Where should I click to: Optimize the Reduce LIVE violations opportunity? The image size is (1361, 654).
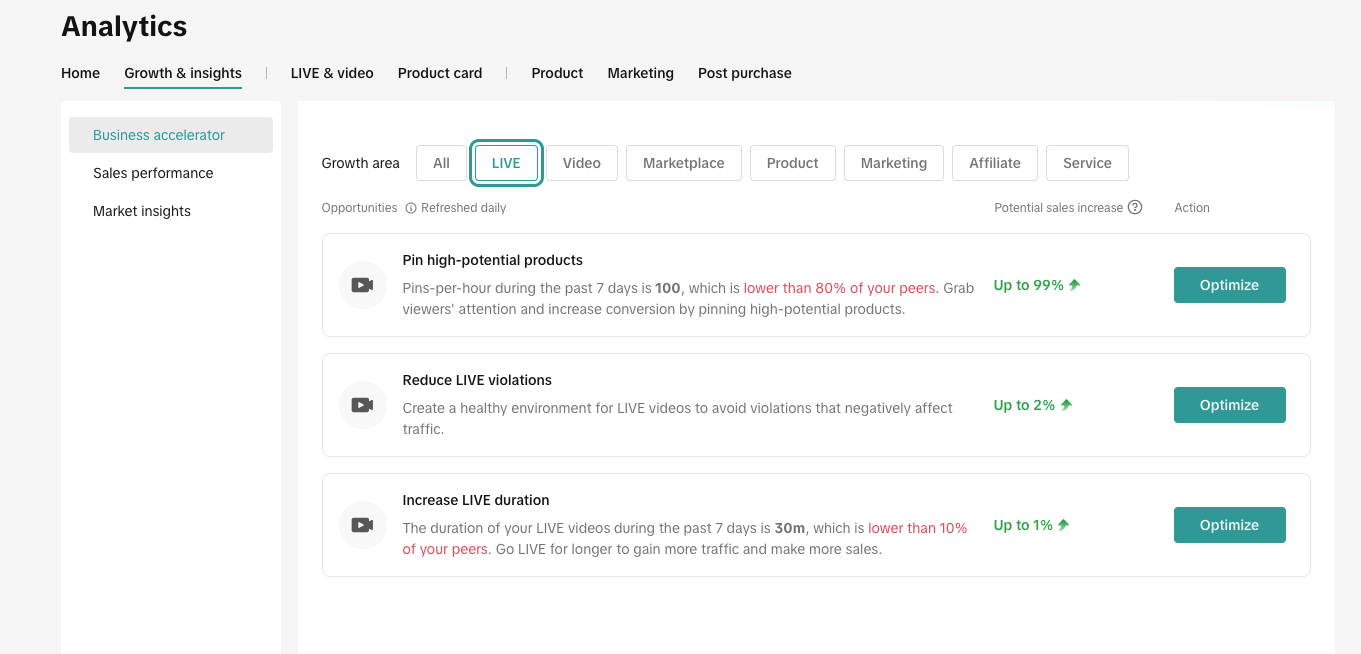click(1229, 405)
